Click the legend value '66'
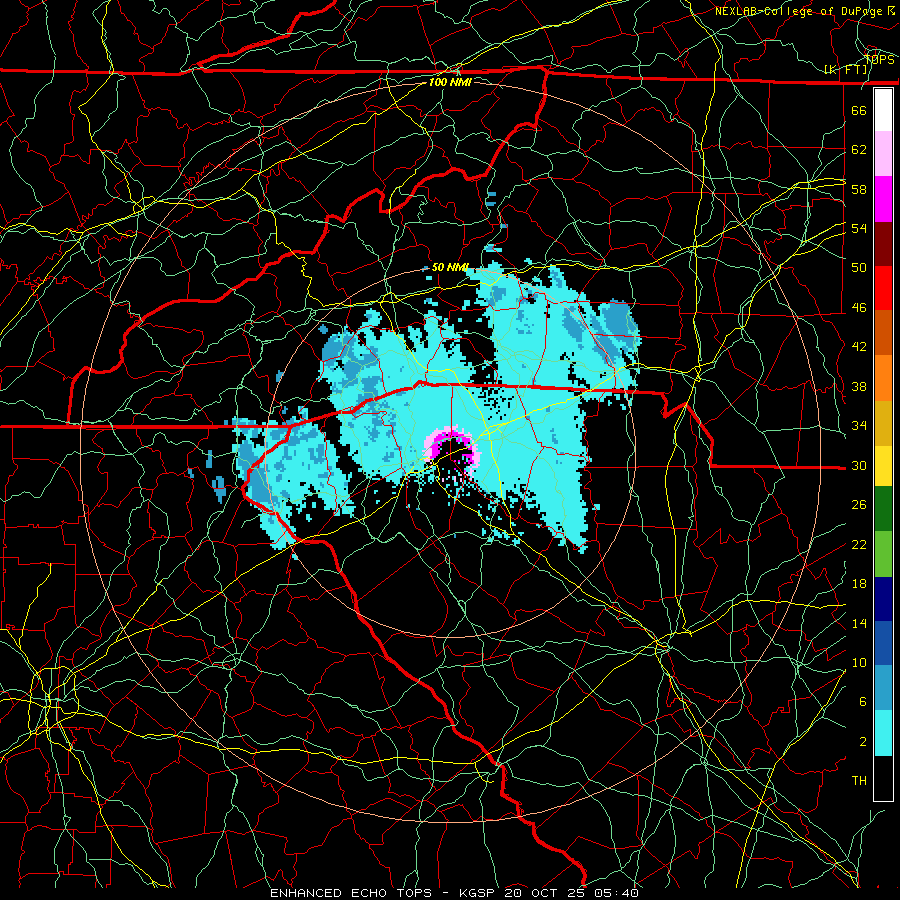 point(859,110)
